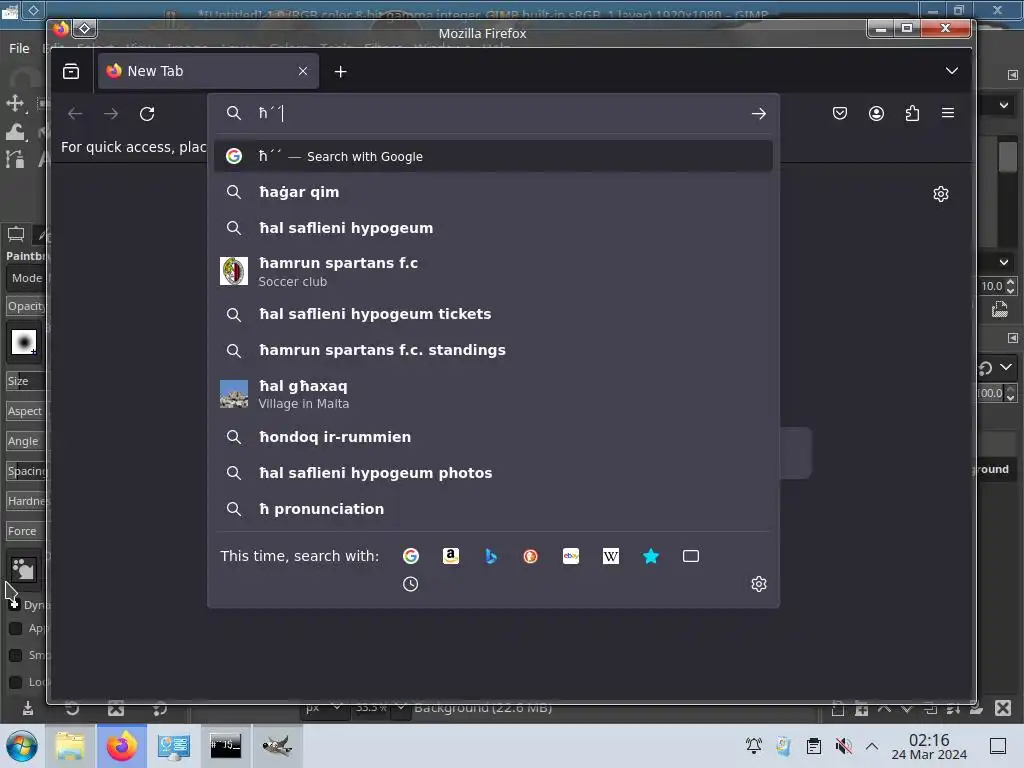Select the GIMP Move tool
This screenshot has height=768, width=1024.
coord(14,103)
